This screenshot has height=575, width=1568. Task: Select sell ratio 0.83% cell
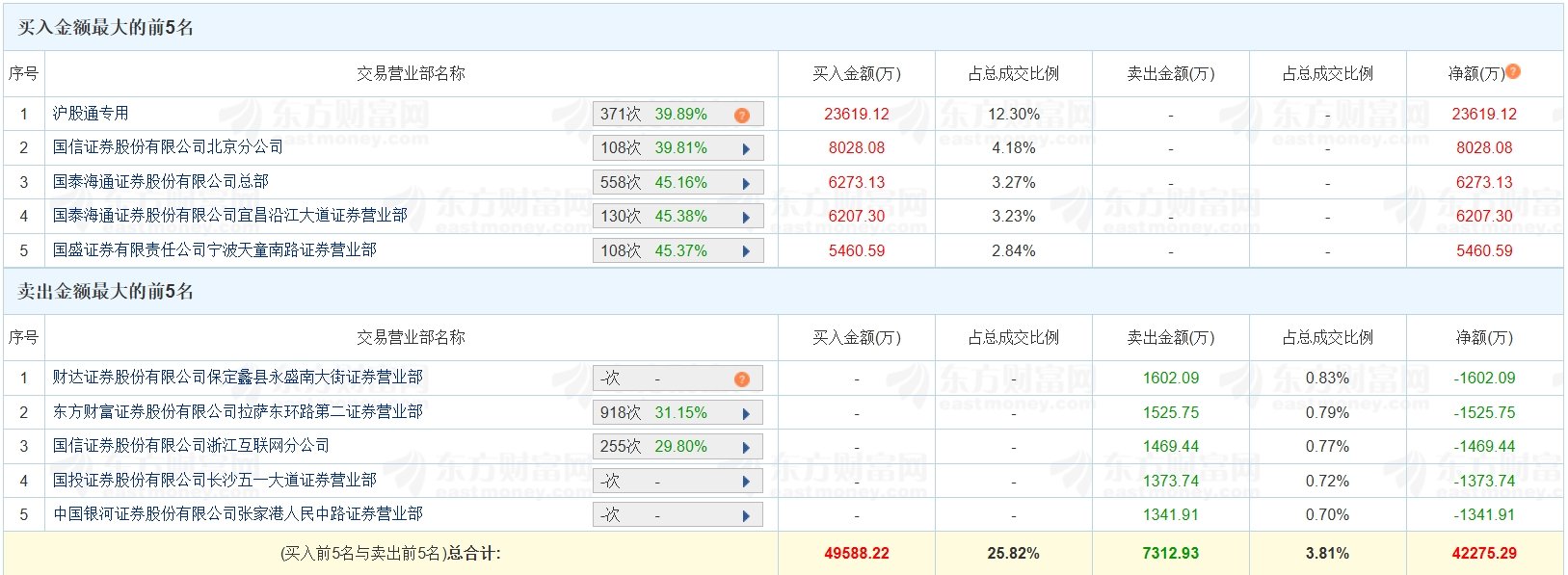tap(1328, 378)
